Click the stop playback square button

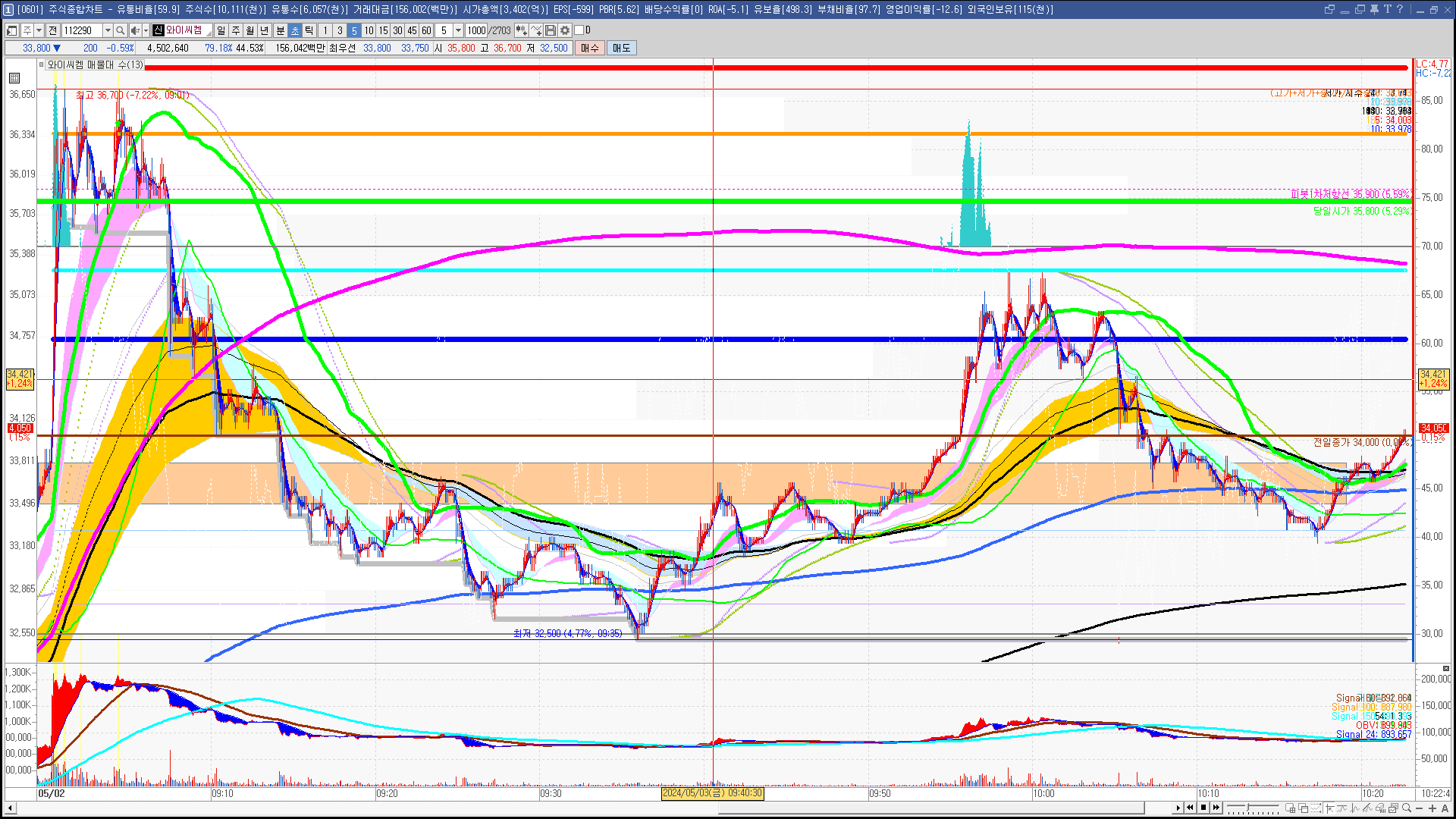pyautogui.click(x=1203, y=808)
